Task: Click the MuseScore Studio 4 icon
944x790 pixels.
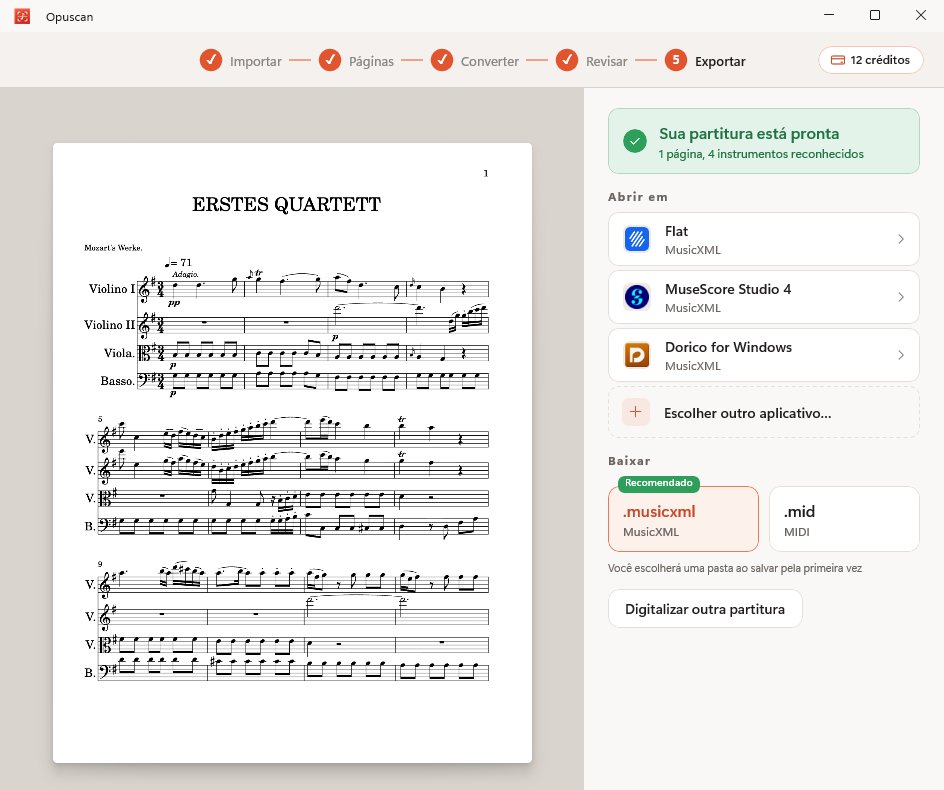Action: 637,297
